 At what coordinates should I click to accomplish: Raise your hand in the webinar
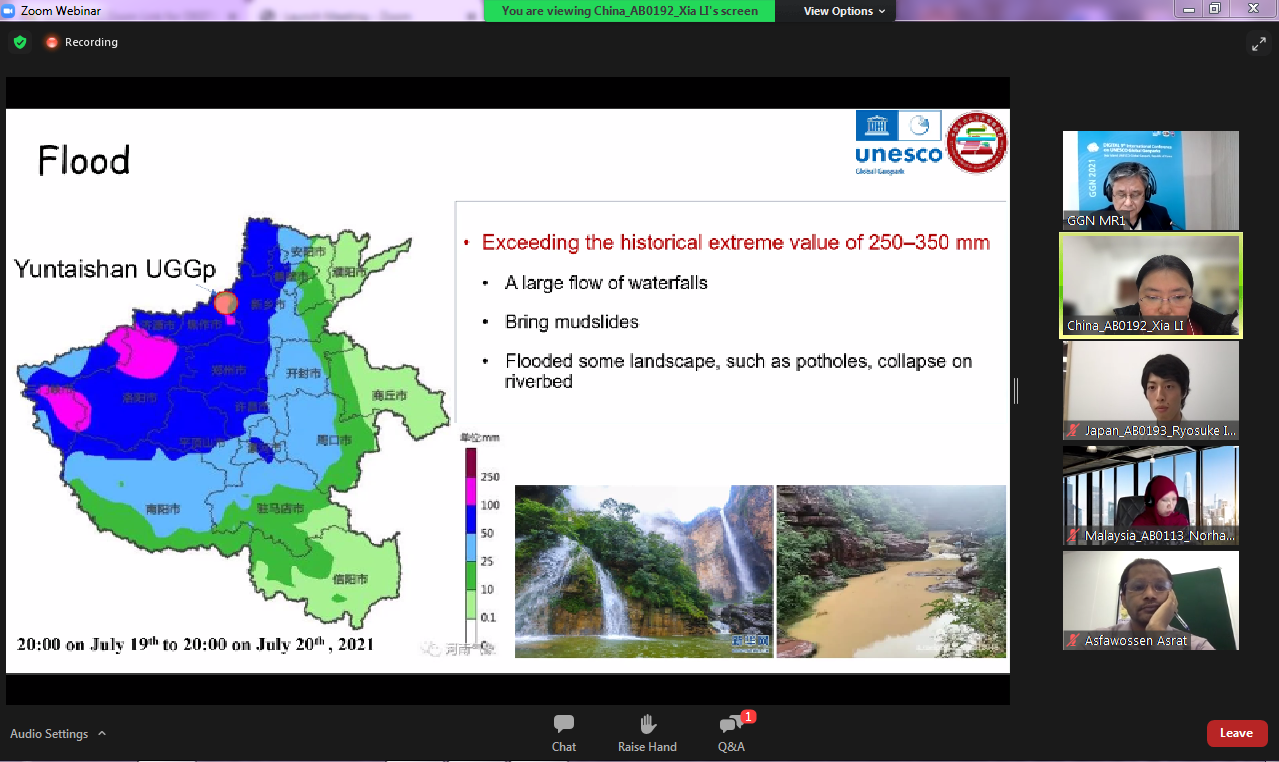click(x=647, y=732)
